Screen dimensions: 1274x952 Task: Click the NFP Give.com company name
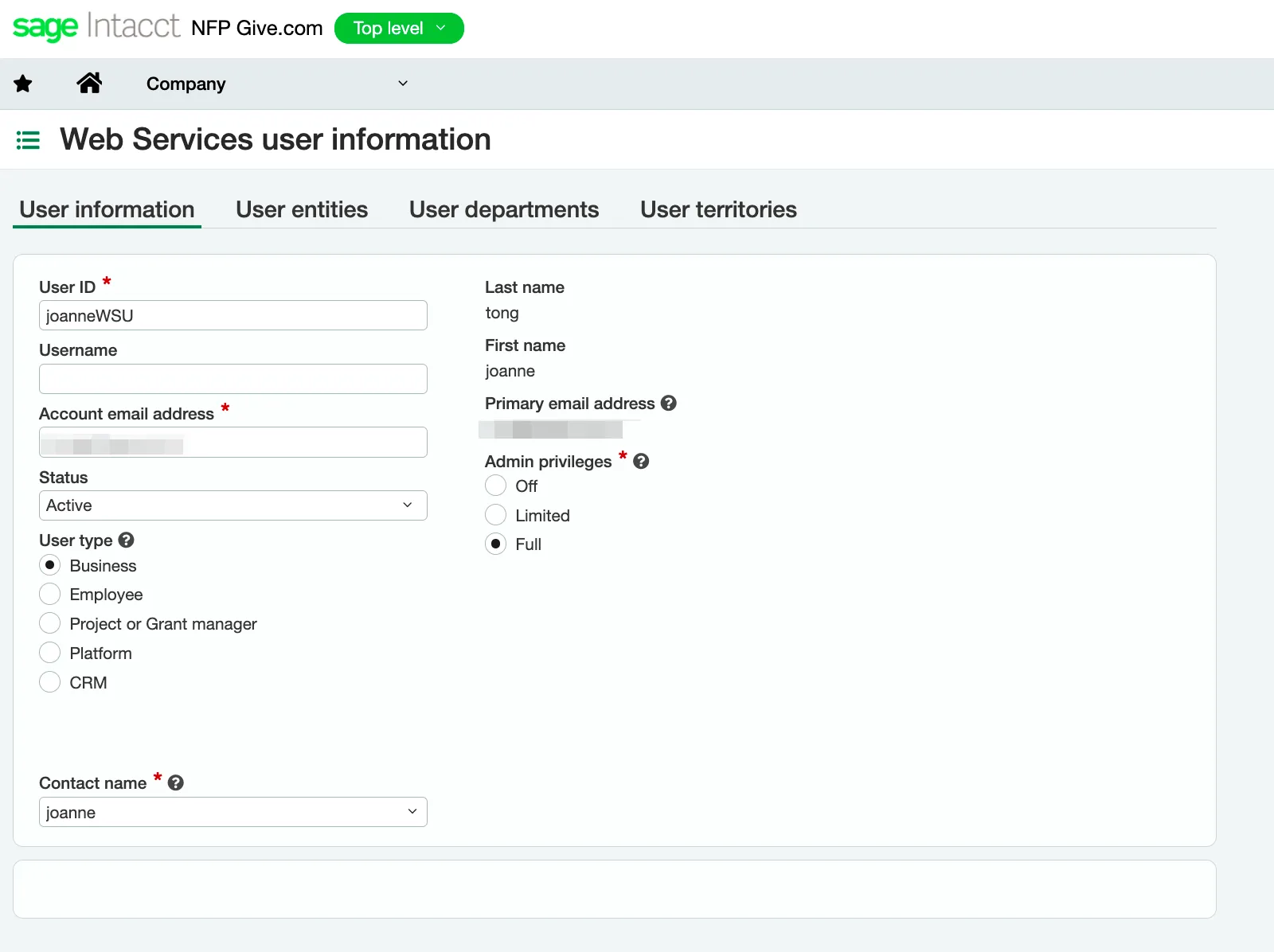(x=257, y=28)
